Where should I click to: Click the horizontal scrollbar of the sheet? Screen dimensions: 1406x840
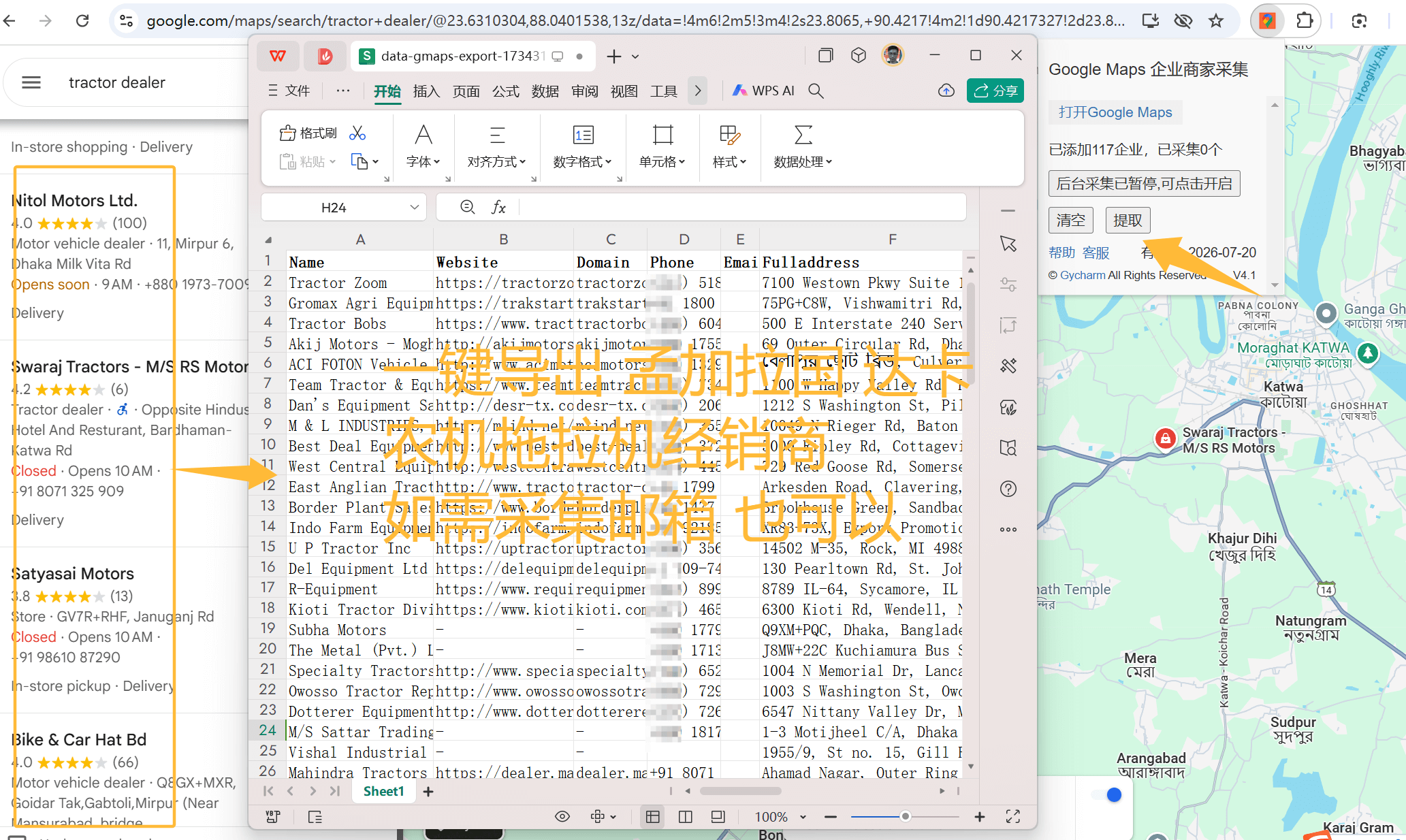tap(740, 791)
